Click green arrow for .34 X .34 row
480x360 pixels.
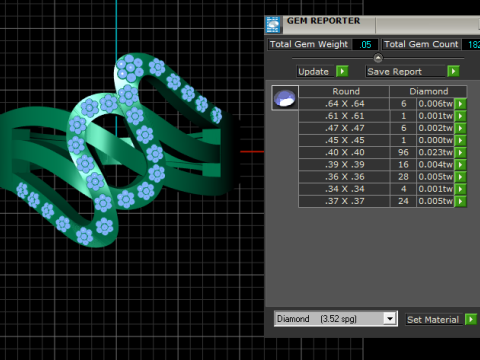coord(460,189)
